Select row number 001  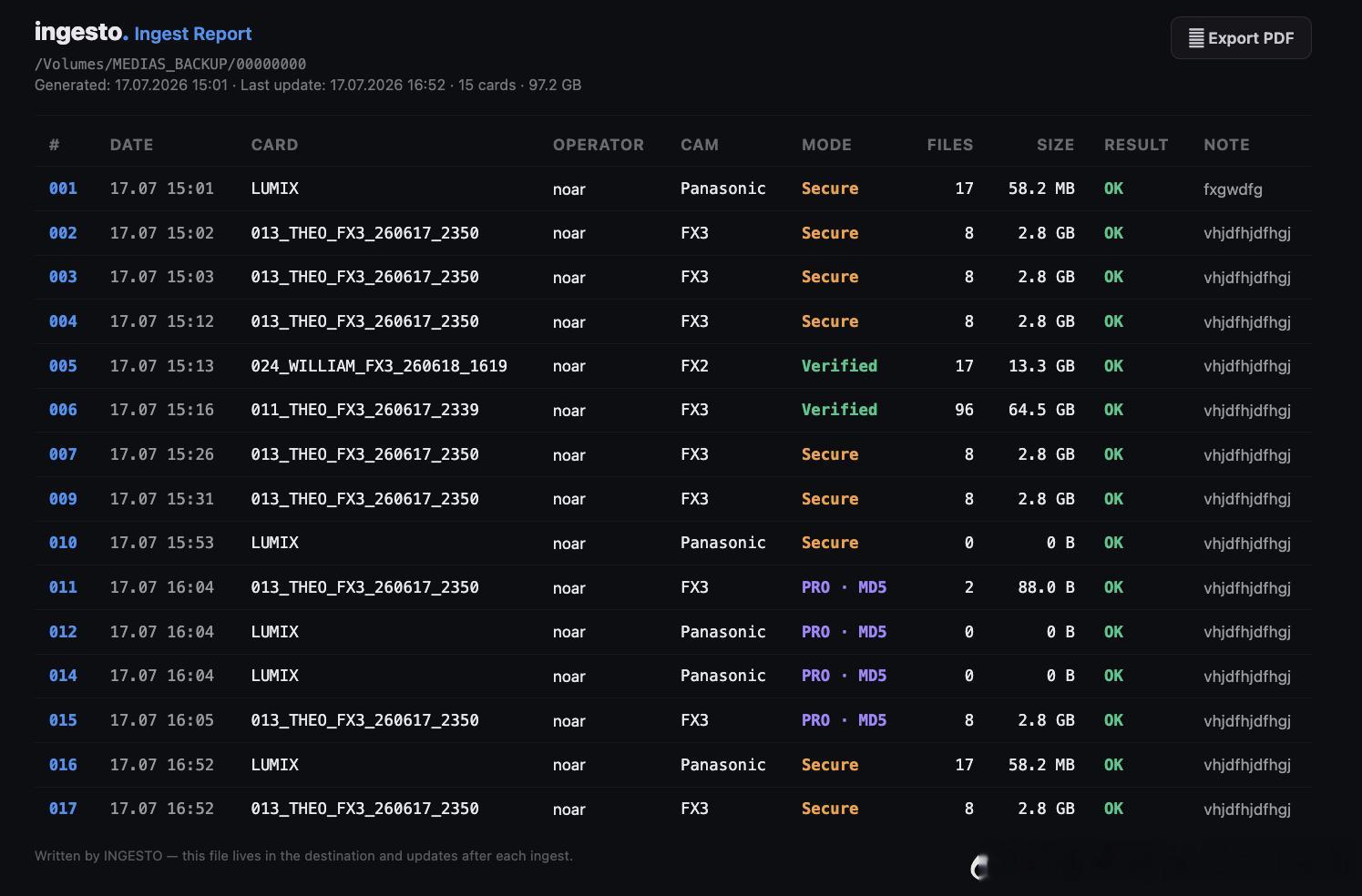(x=63, y=188)
